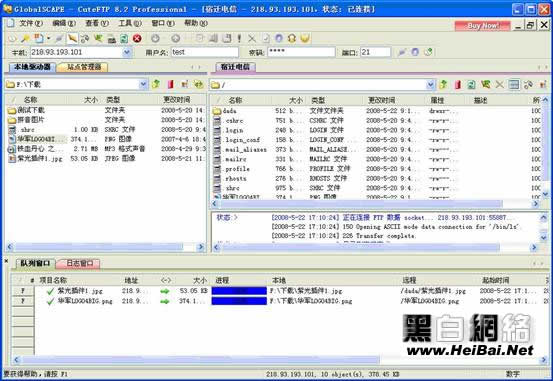Screen dimensions: 553x381
Task: Click the green folder icon in remote pane toolbar
Action: (x=486, y=85)
